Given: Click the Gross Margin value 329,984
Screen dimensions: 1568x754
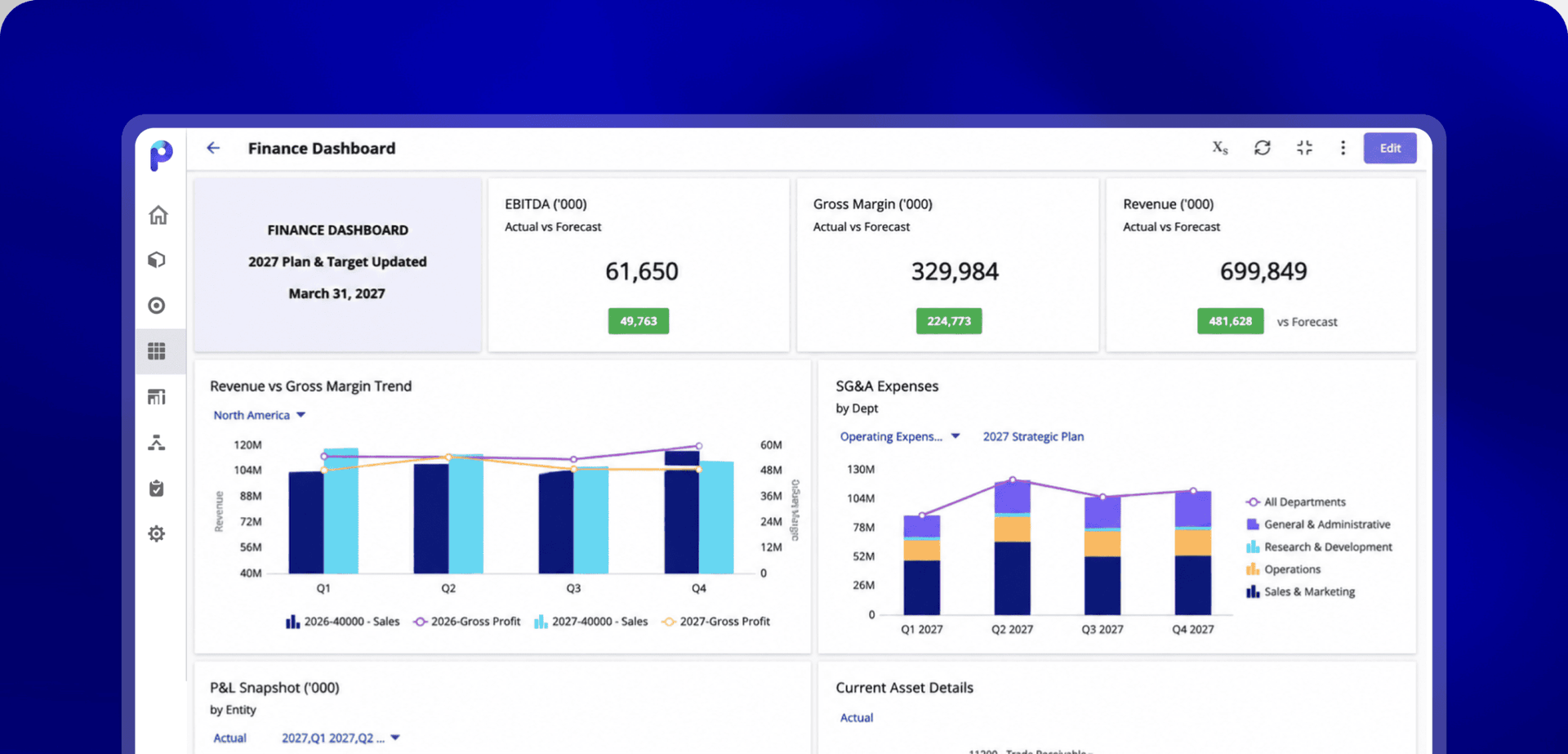Looking at the screenshot, I should [955, 271].
